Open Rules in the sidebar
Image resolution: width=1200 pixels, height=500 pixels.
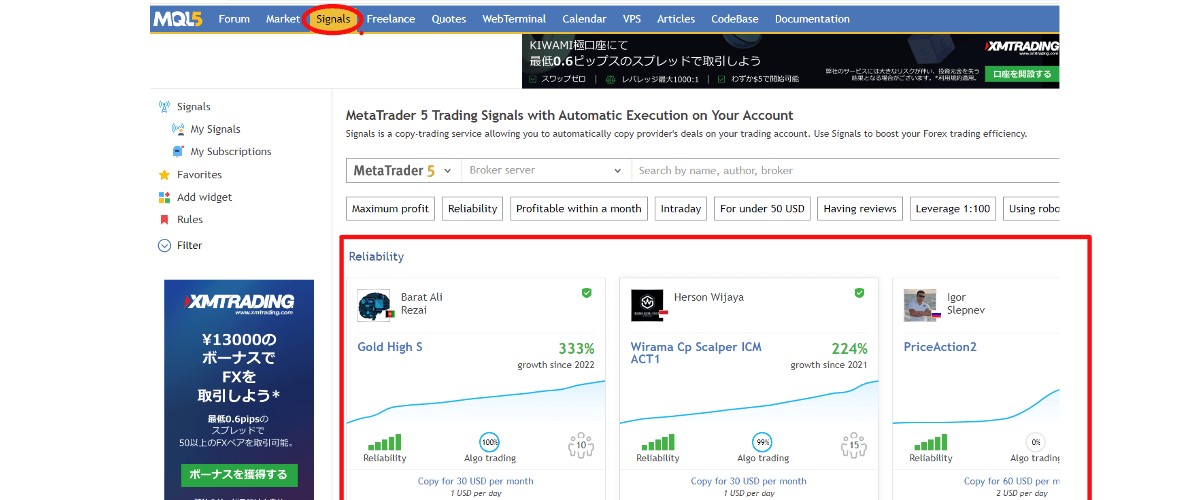pyautogui.click(x=190, y=220)
